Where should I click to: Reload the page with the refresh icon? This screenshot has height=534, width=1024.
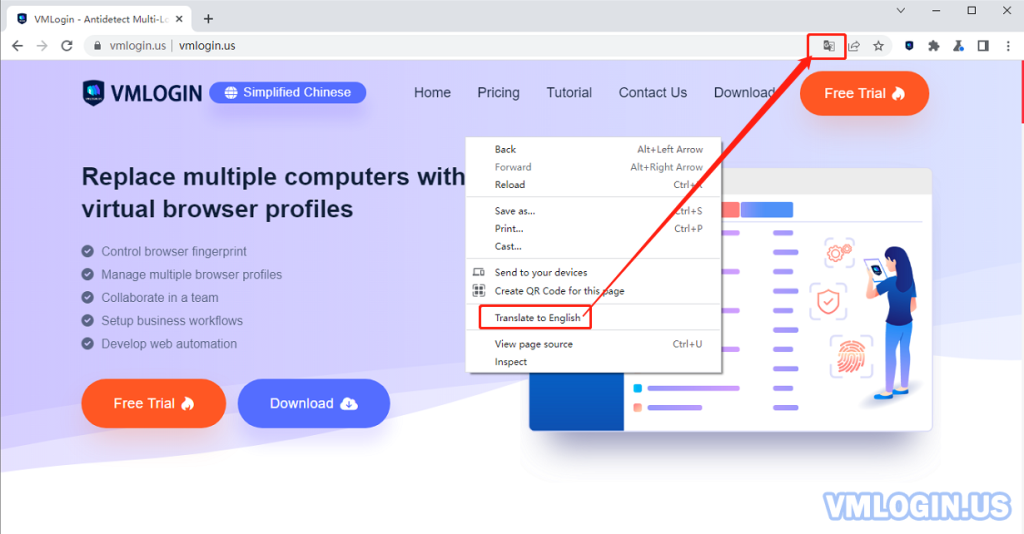(x=67, y=46)
